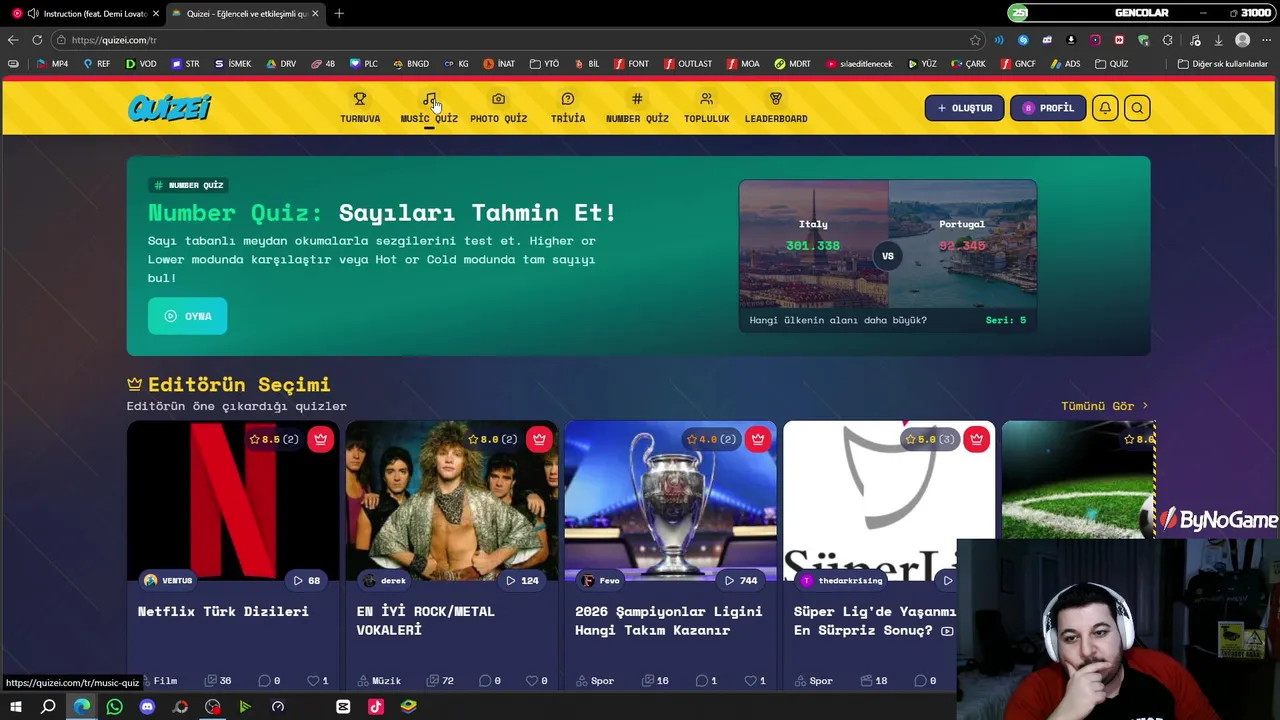The width and height of the screenshot is (1280, 720).
Task: Open the Champions League trophy quiz thumbnail
Action: pos(670,500)
